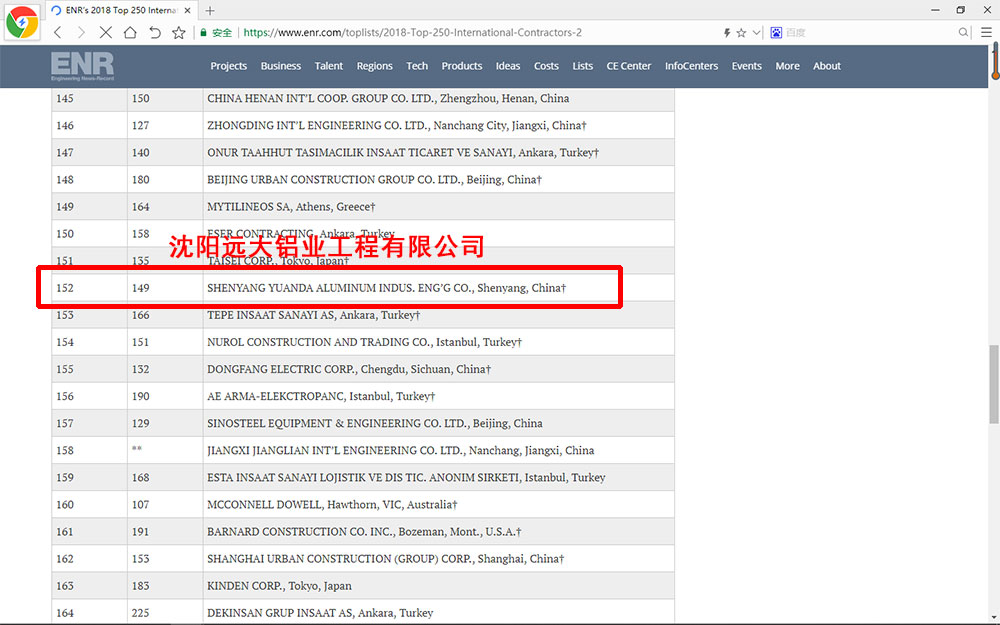Click previous rank "225" in row 164
Viewport: 1000px width, 625px height.
coord(140,613)
